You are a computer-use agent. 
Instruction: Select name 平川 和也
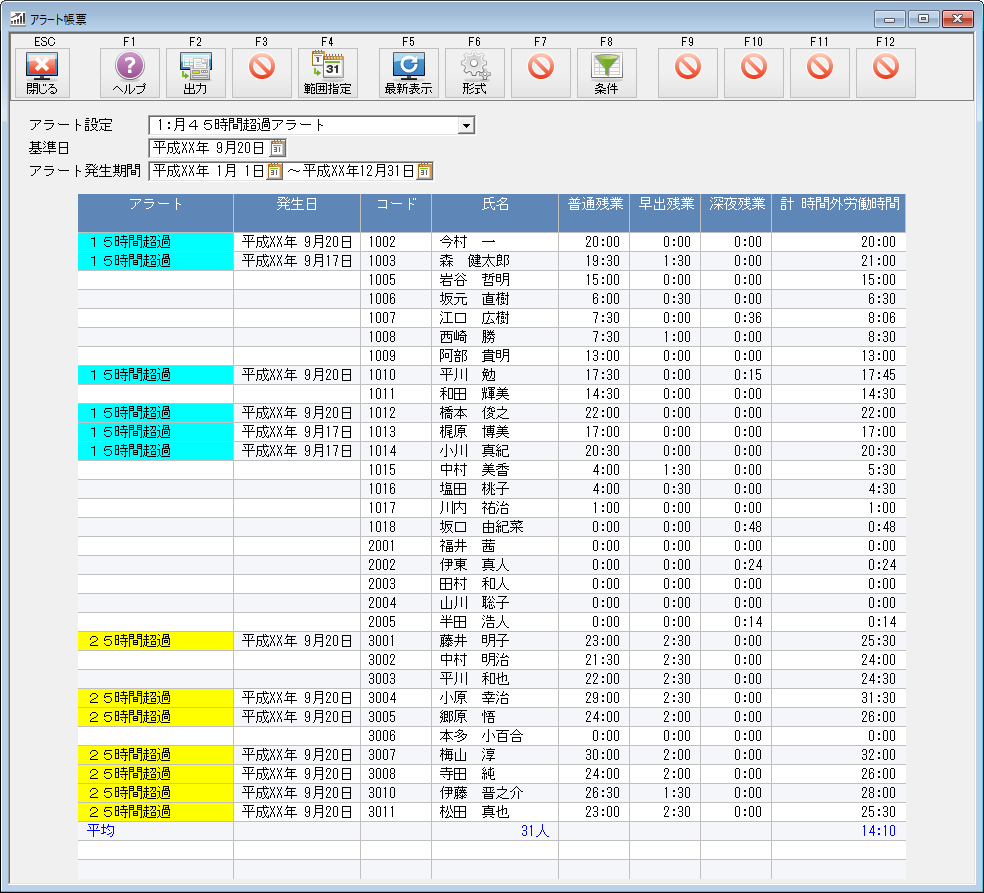(x=495, y=678)
